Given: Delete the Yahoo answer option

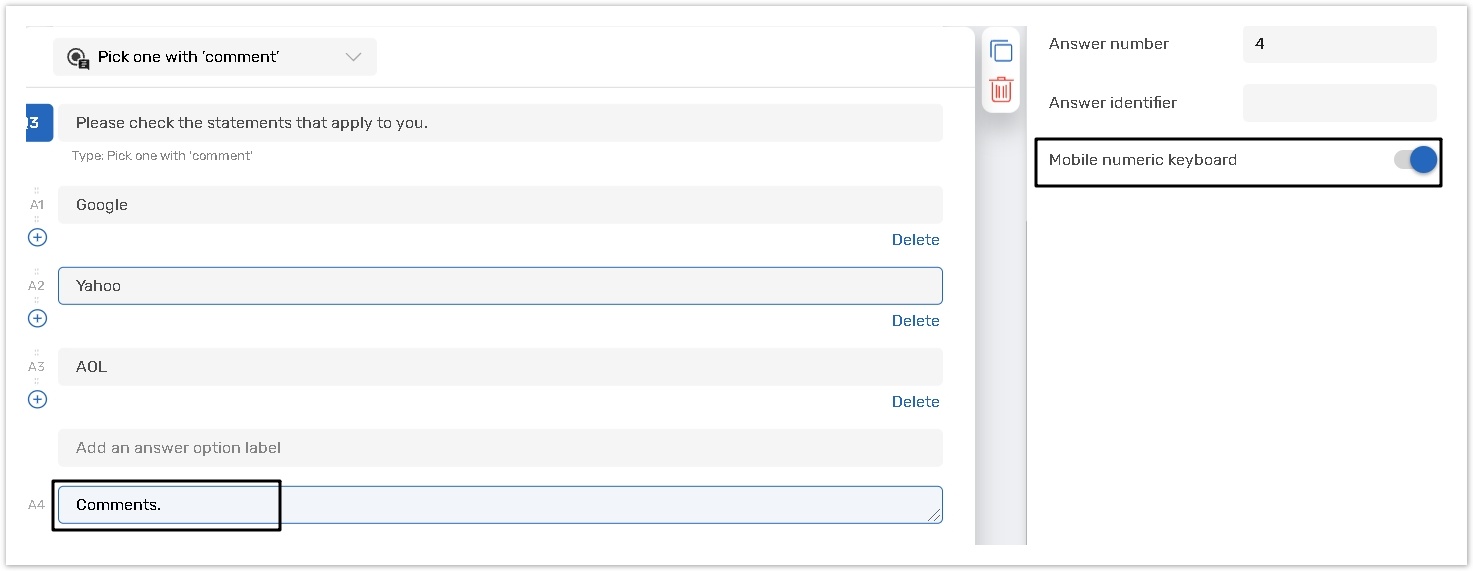Looking at the screenshot, I should pyautogui.click(x=915, y=321).
